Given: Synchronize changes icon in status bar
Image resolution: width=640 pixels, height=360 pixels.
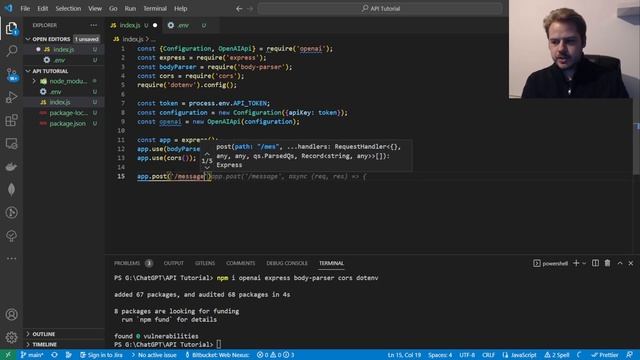Looking at the screenshot, I should pos(54,355).
